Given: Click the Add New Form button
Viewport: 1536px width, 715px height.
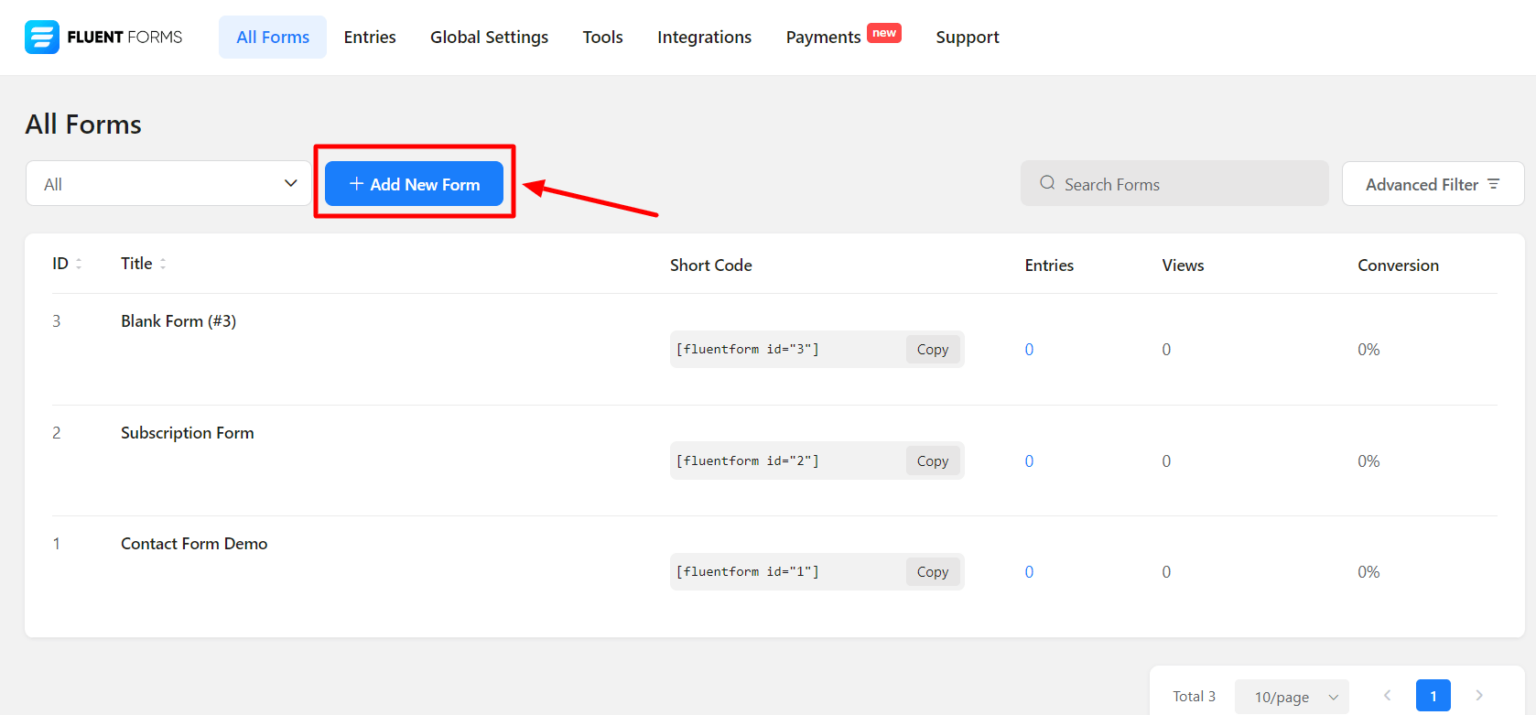Looking at the screenshot, I should [x=413, y=183].
